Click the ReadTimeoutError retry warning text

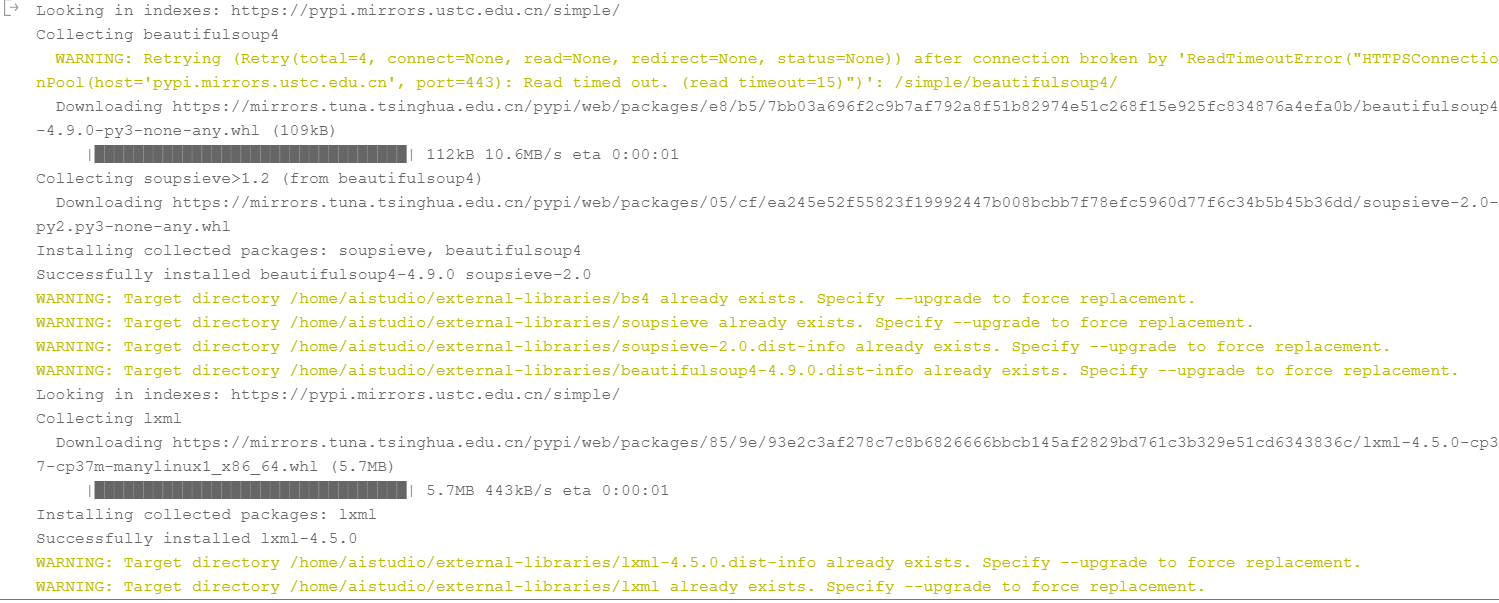coord(767,71)
